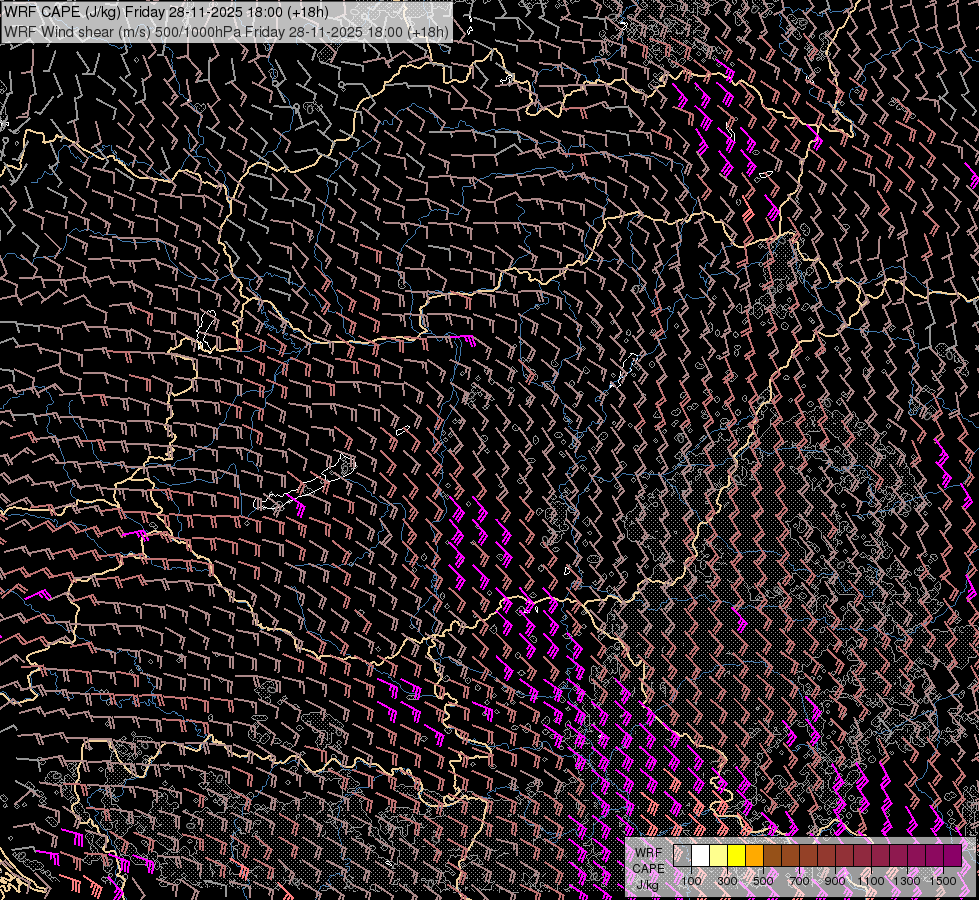Select the 1500 value on the legend
Screen dimensions: 979x900
[943, 881]
